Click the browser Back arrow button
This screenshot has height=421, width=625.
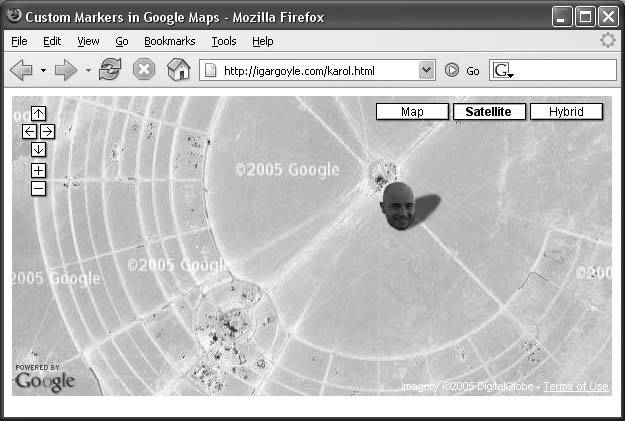pyautogui.click(x=21, y=70)
